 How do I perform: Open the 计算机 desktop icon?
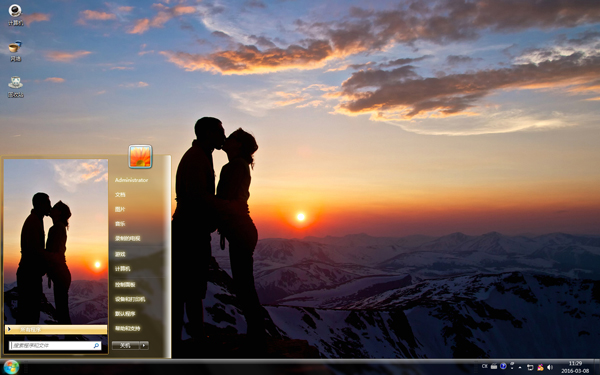15,15
